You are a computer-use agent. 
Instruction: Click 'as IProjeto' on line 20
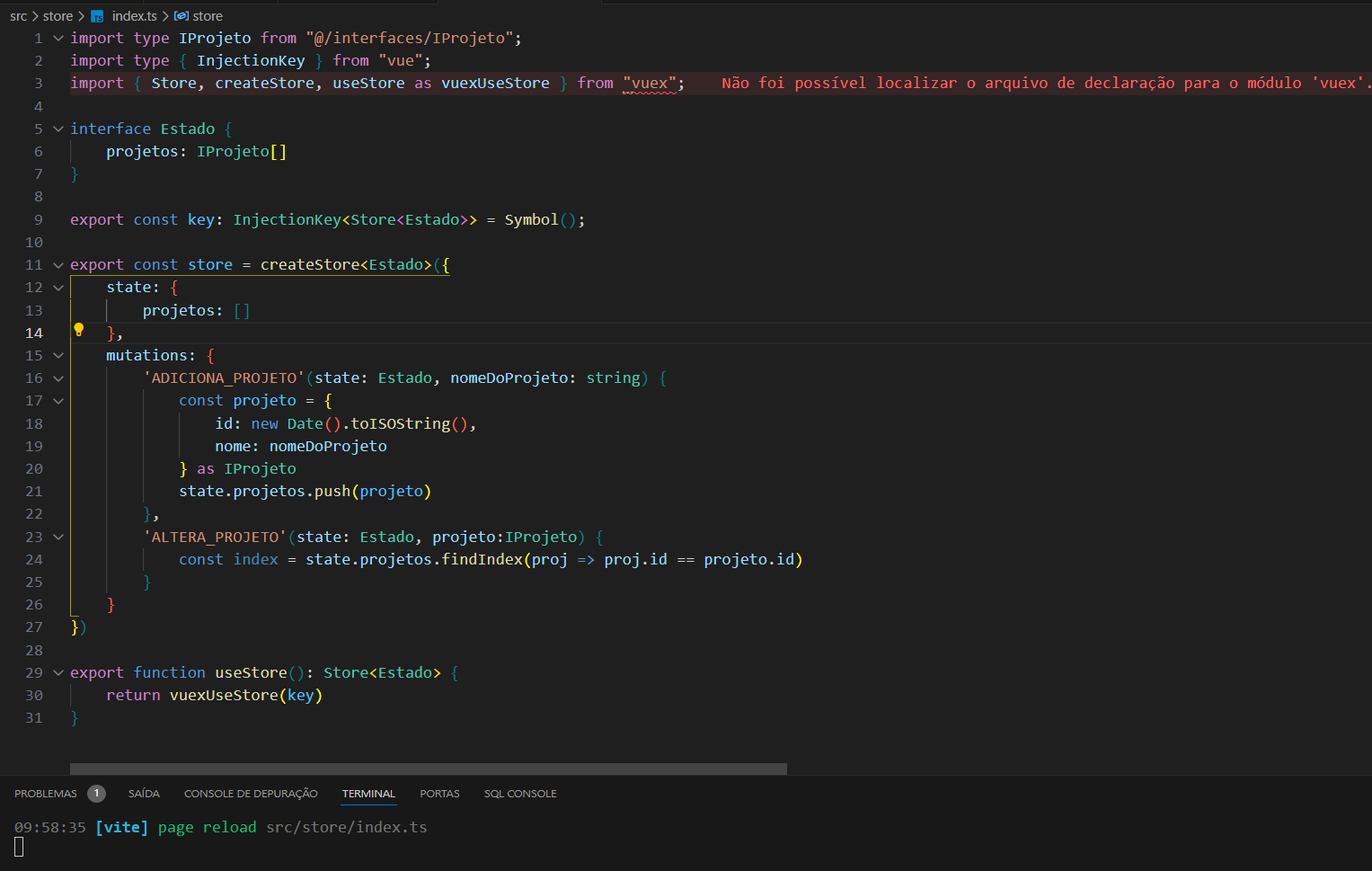(246, 469)
